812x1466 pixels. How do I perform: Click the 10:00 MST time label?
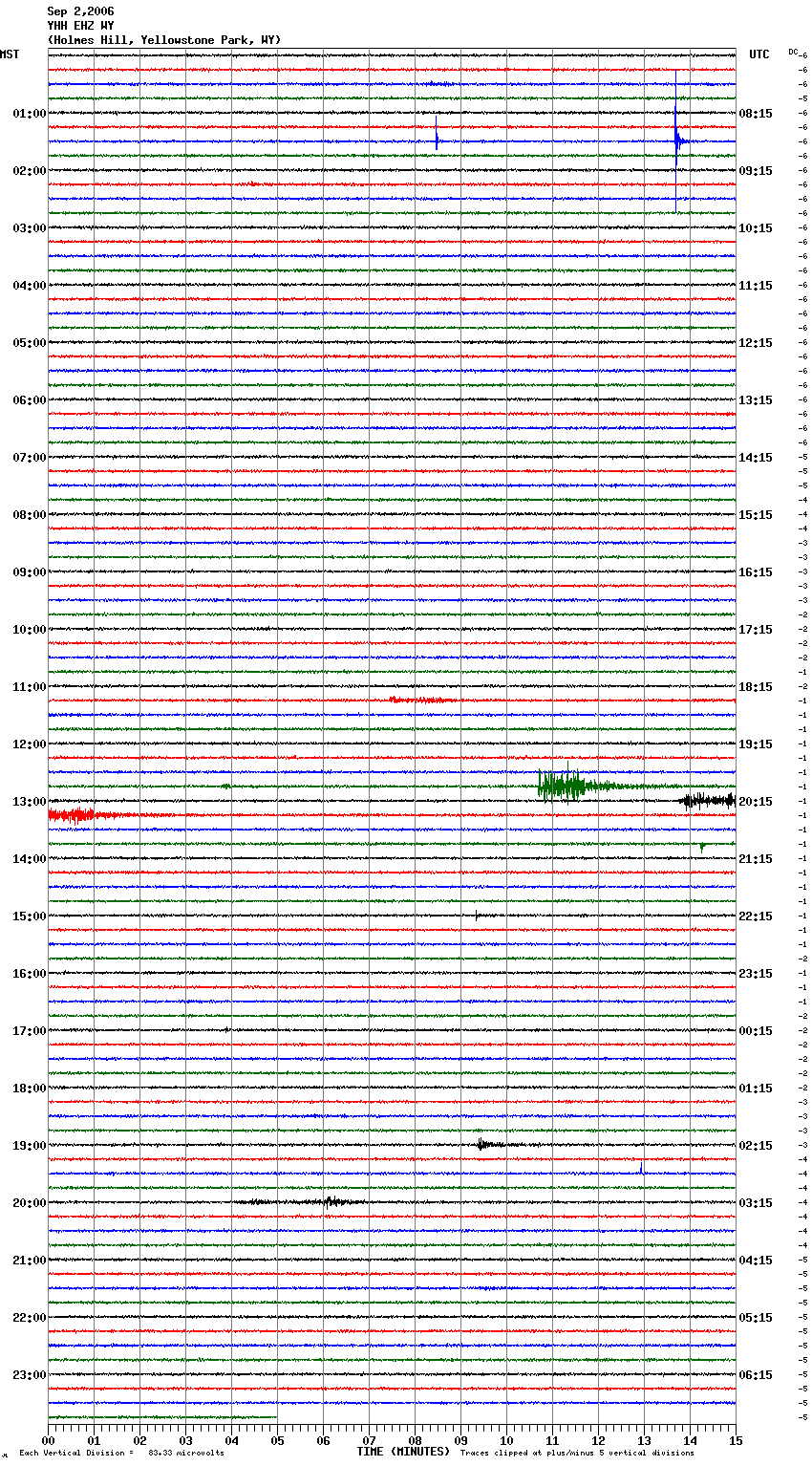pos(30,630)
